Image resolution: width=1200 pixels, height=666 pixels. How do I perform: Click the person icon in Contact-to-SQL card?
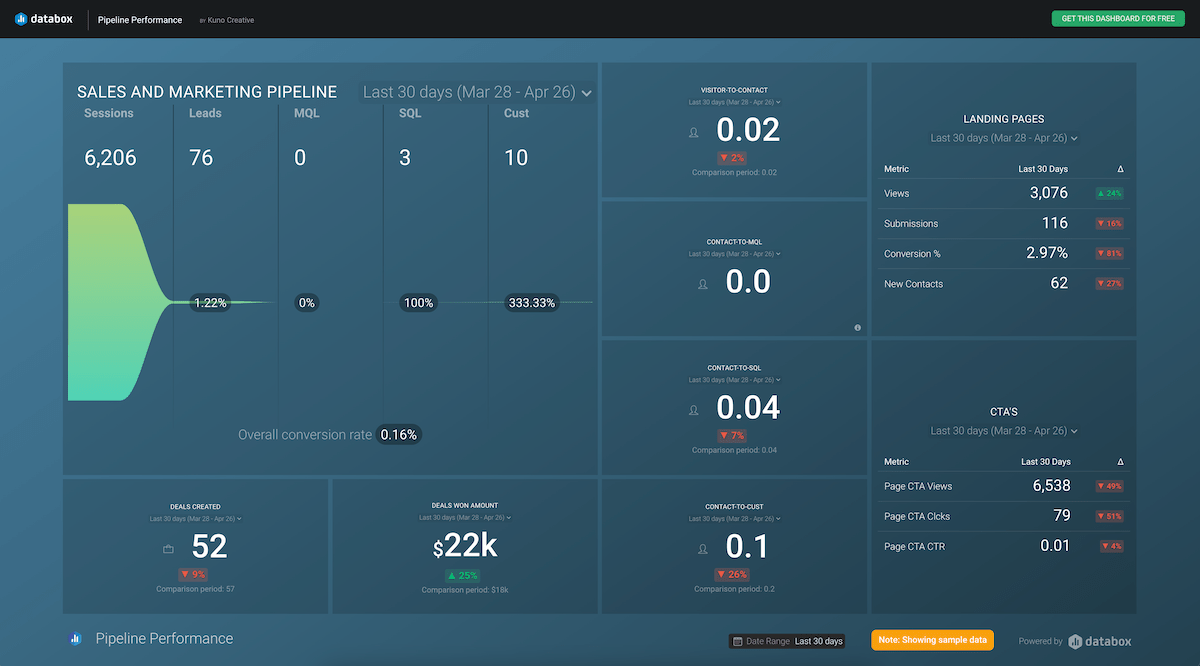(x=694, y=409)
